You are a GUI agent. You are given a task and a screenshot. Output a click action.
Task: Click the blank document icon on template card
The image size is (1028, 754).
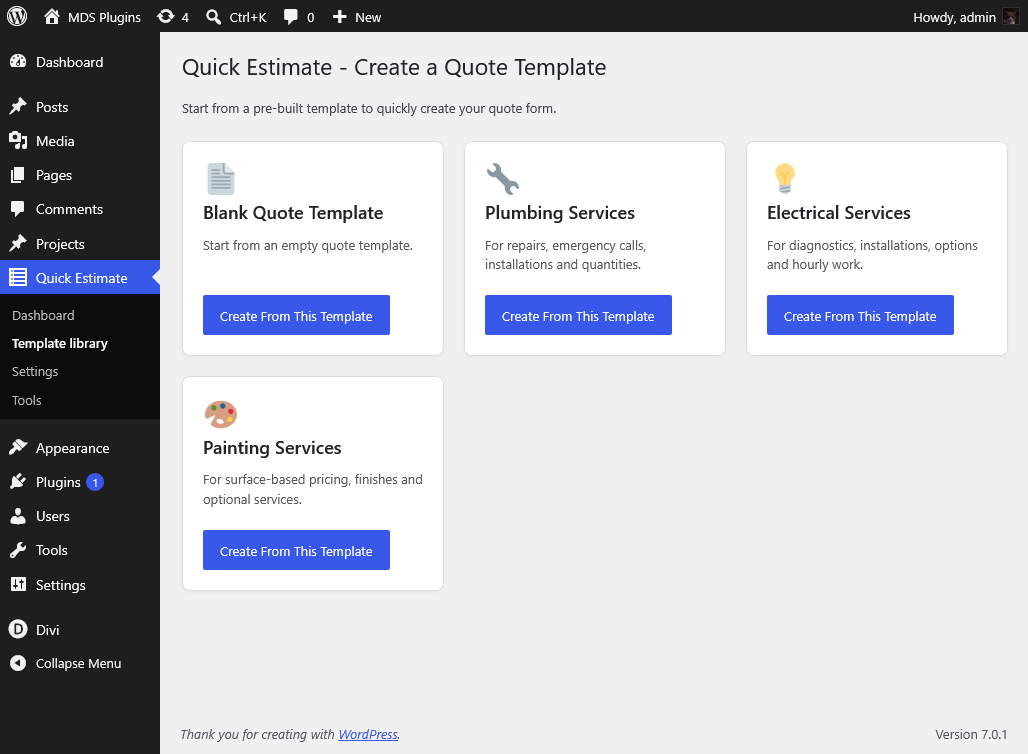coord(221,179)
